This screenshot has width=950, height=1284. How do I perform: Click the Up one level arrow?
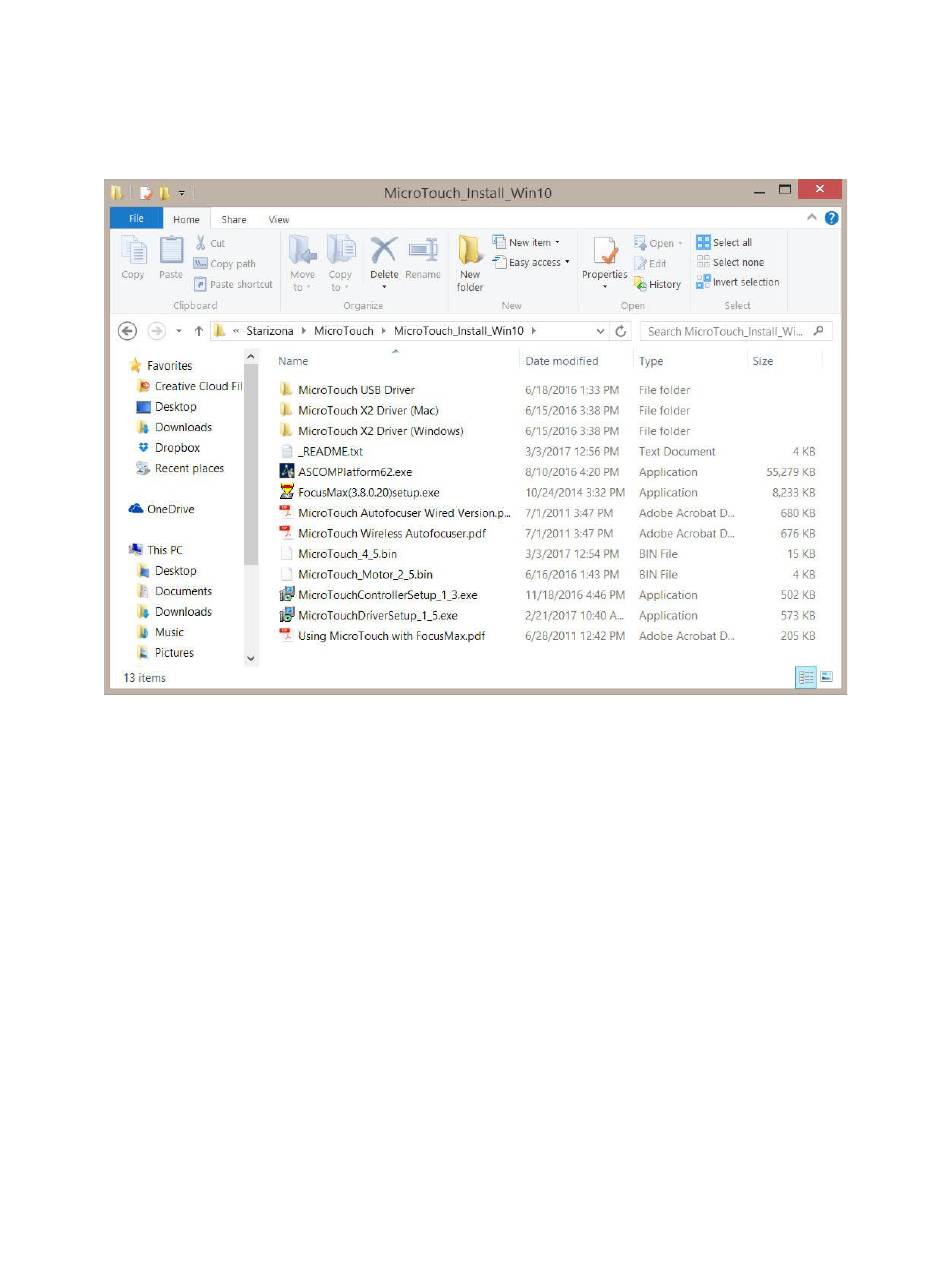click(x=199, y=331)
